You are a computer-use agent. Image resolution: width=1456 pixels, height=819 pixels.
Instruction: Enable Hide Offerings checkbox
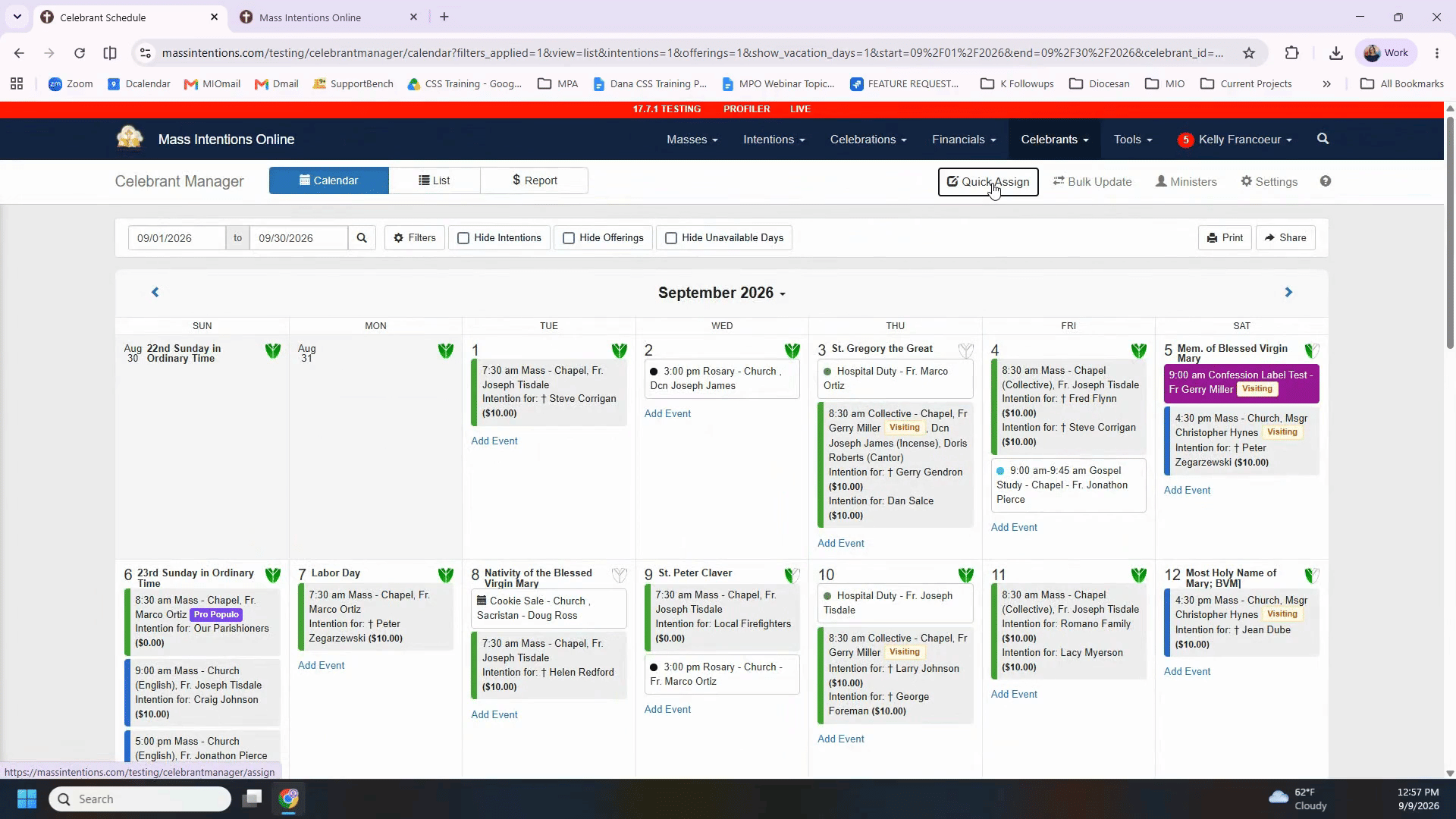(569, 238)
